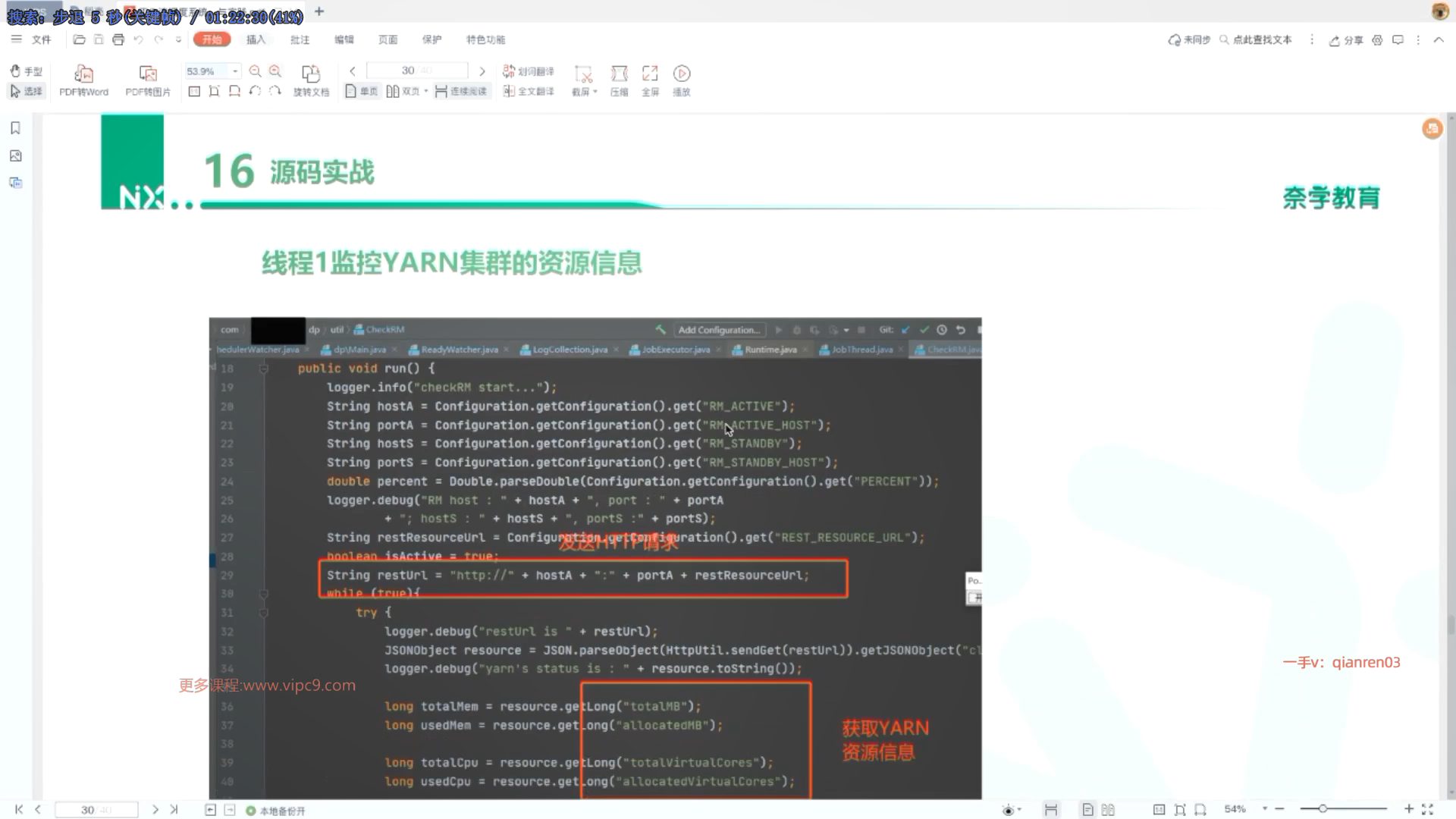Click the PDF转图片 export icon
The image size is (1456, 819).
tap(148, 74)
